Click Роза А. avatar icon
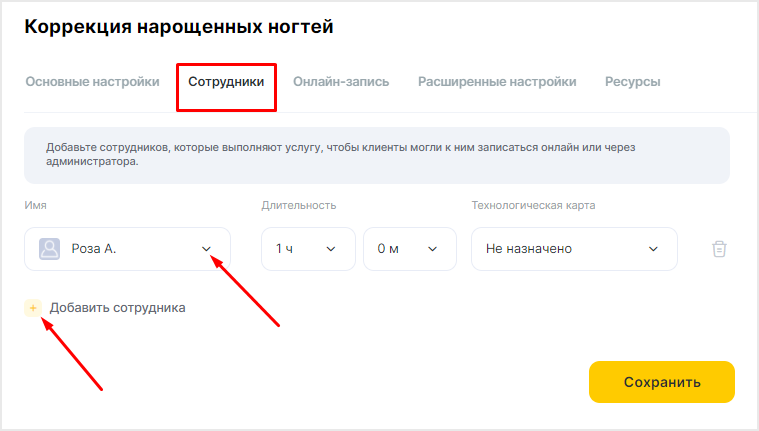Viewport: 759px width, 431px height. [x=49, y=249]
